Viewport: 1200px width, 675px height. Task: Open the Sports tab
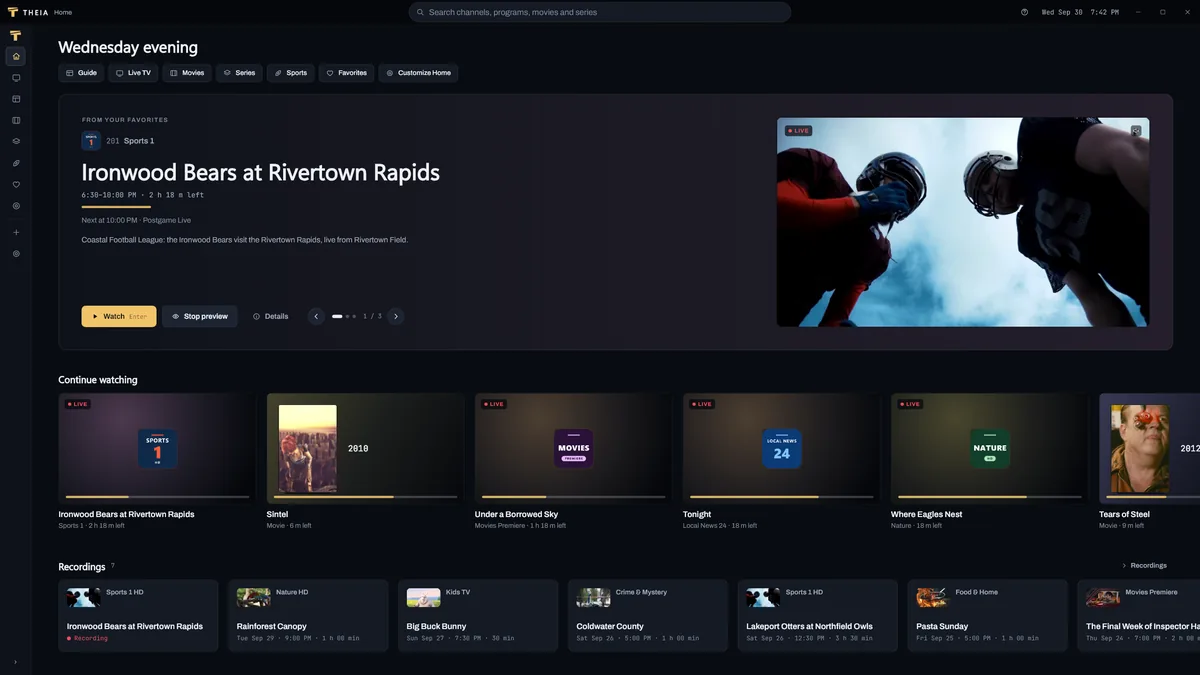291,73
